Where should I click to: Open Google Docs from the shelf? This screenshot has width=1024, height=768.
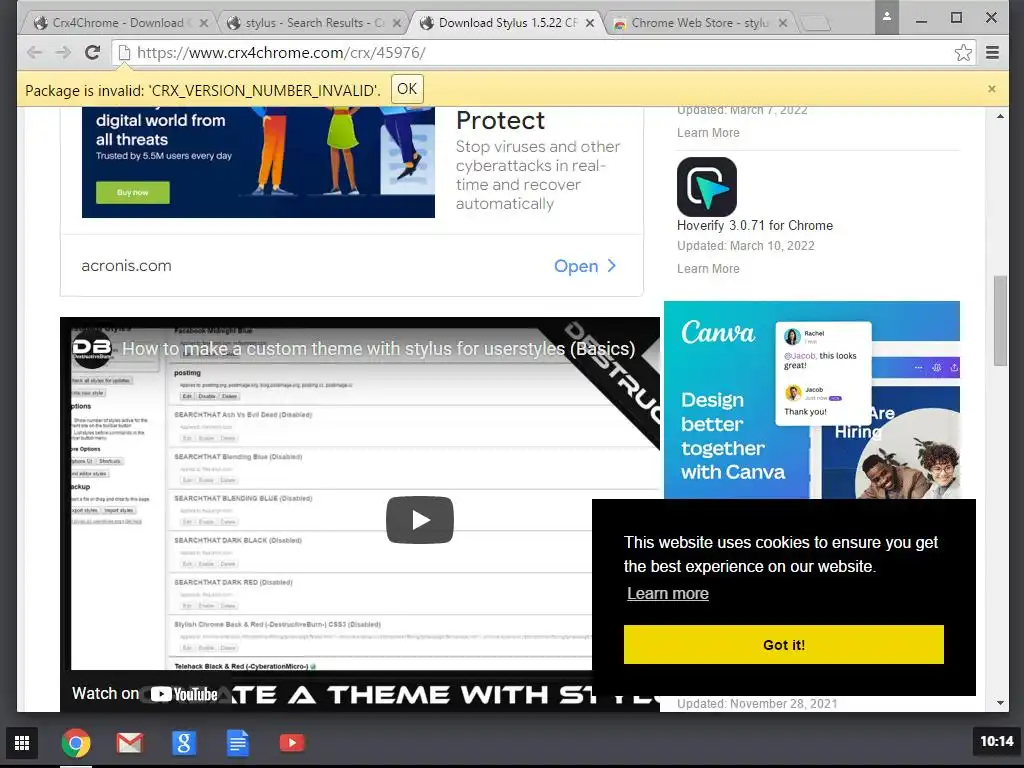click(x=238, y=743)
